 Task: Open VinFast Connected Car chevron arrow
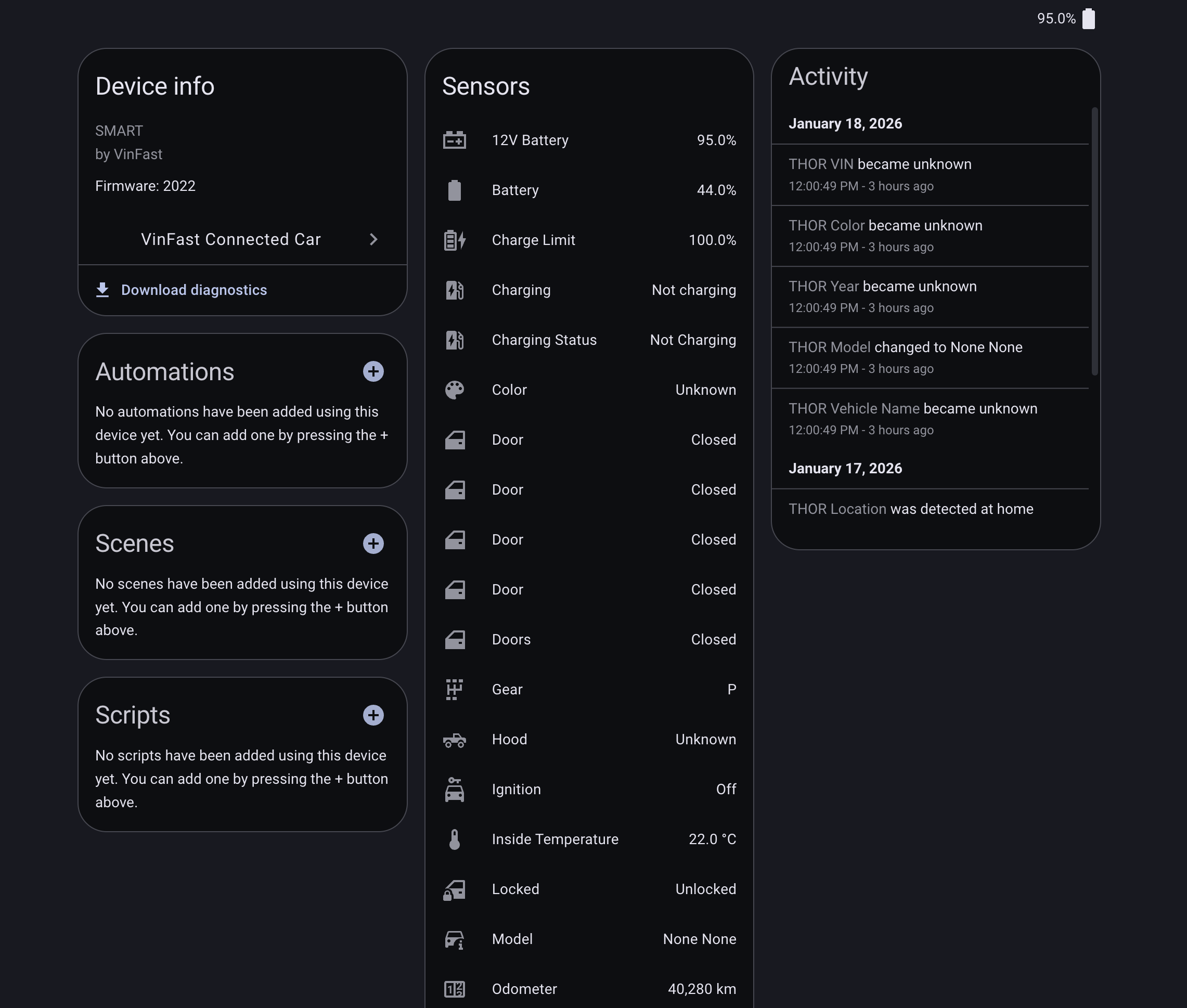[x=373, y=239]
